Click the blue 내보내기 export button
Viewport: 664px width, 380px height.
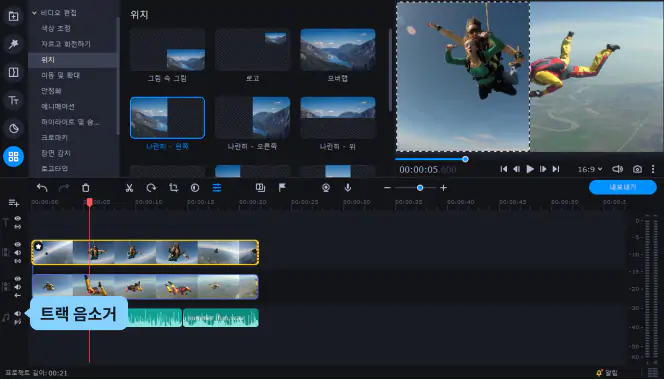[622, 187]
